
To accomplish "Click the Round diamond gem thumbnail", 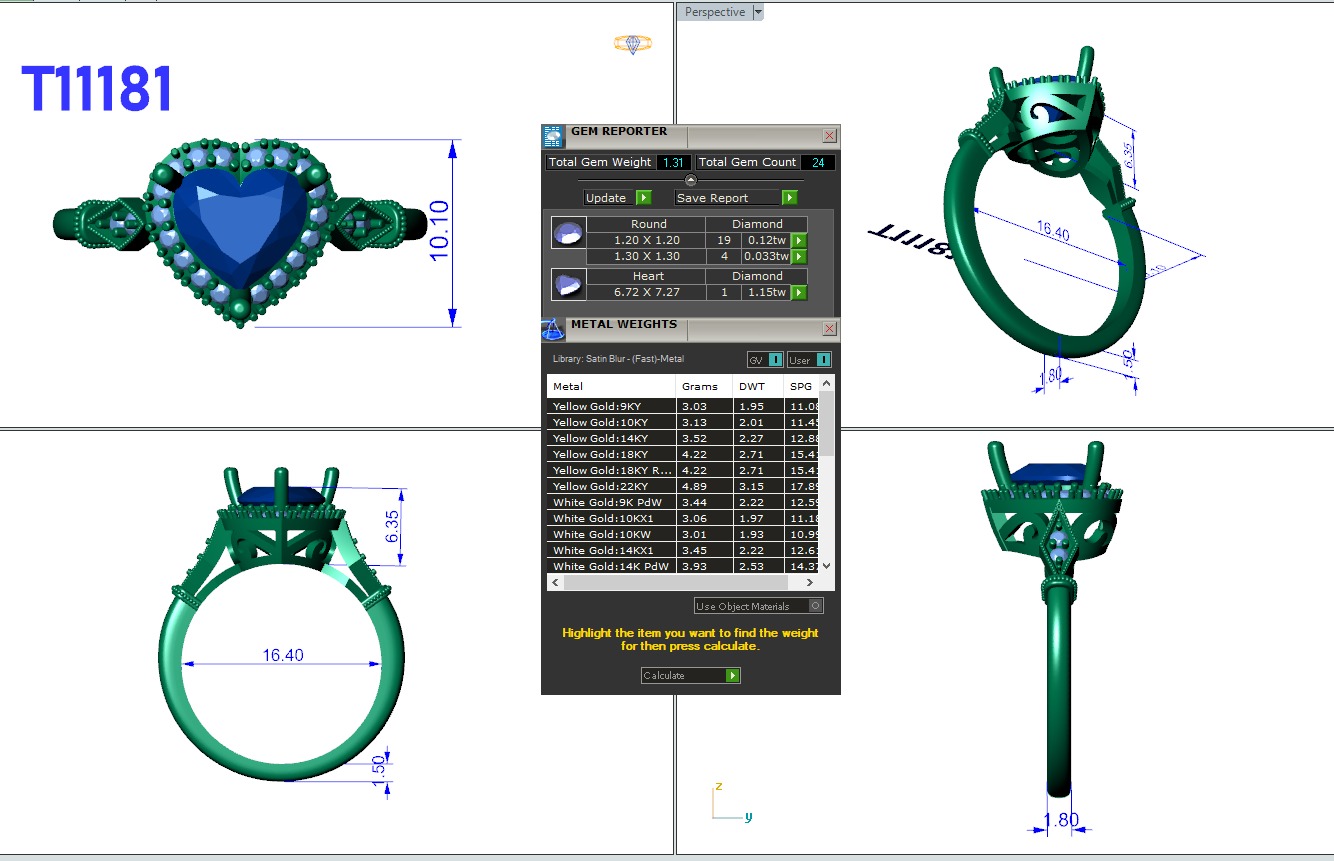I will click(567, 234).
